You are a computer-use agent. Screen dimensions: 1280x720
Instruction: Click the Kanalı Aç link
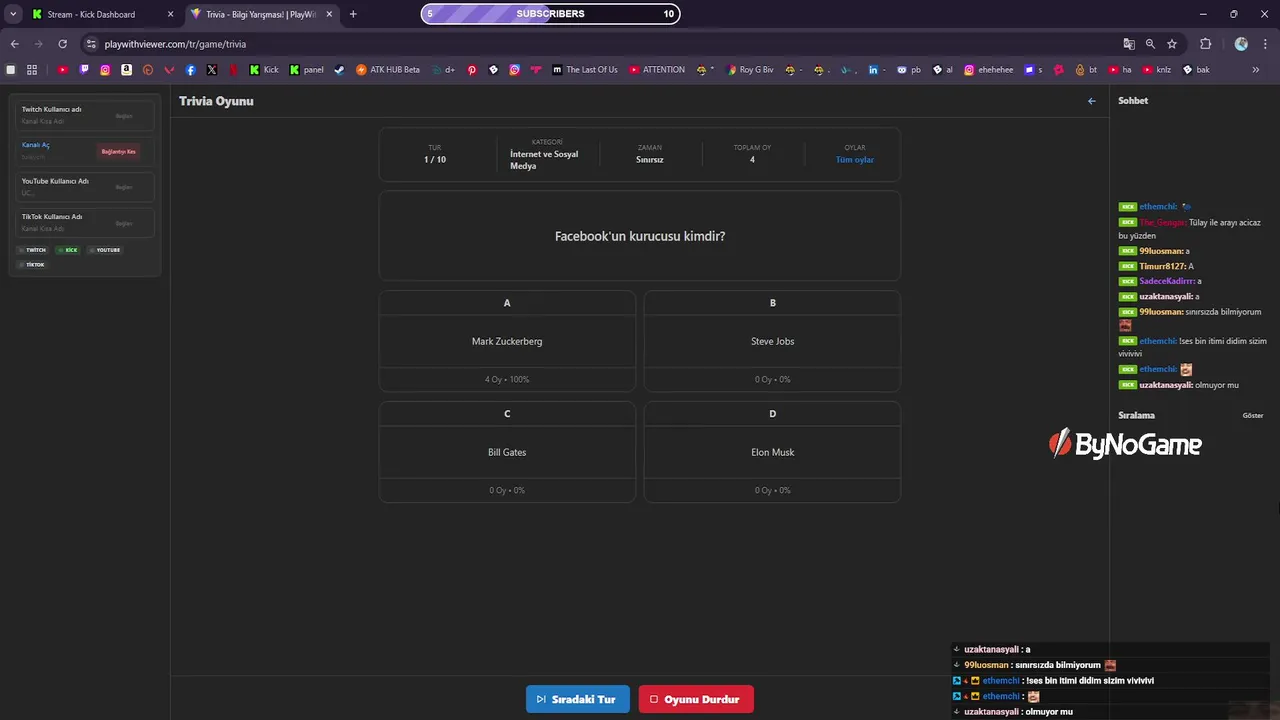tap(36, 145)
